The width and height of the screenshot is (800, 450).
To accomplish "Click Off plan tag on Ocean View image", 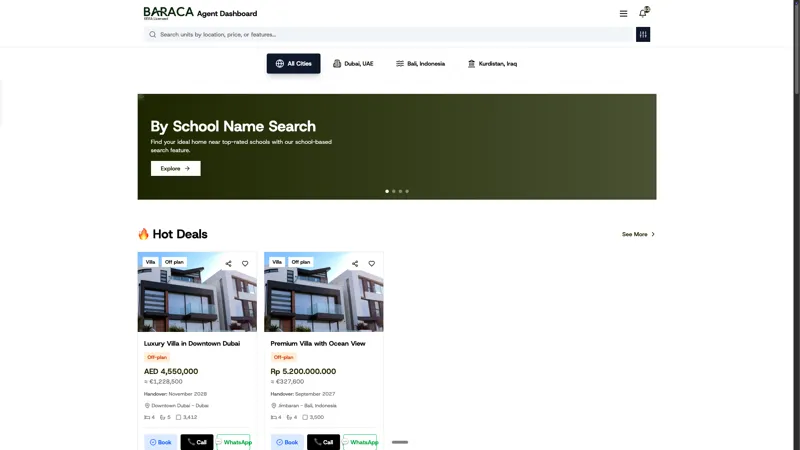I will [x=301, y=262].
